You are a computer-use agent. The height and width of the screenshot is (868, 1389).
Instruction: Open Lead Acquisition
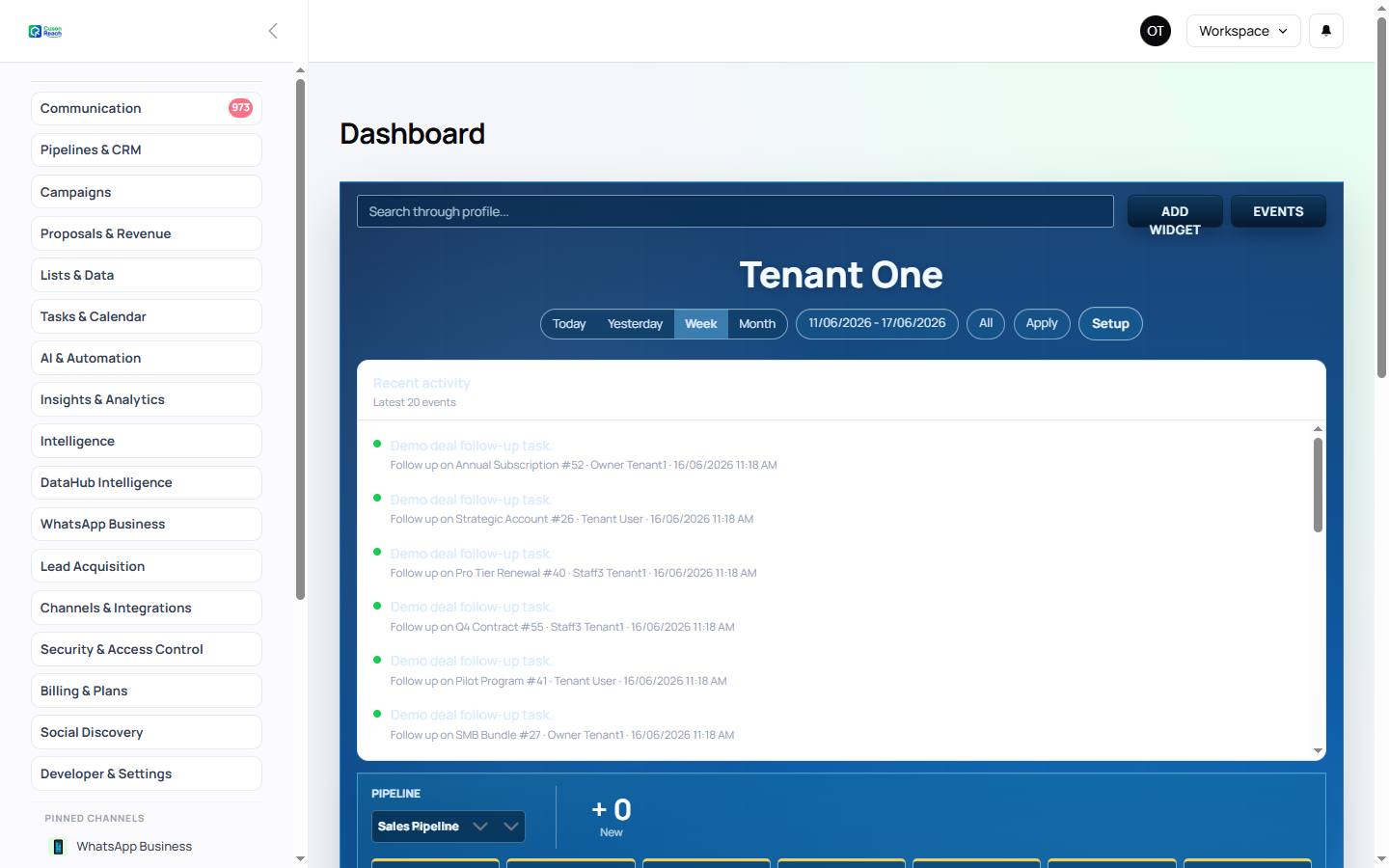(147, 566)
